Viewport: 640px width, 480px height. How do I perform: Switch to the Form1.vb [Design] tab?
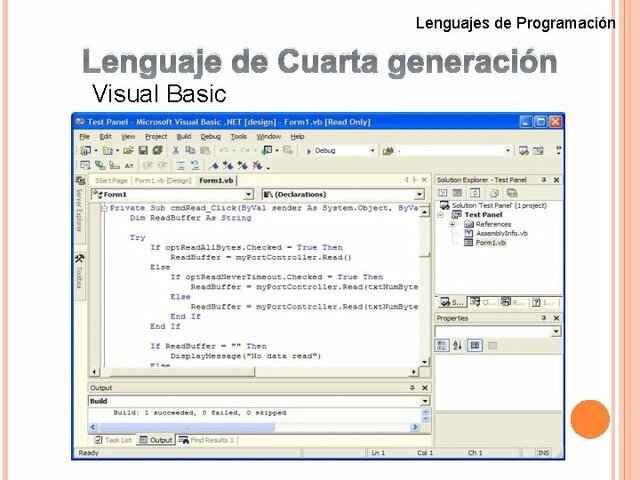[163, 180]
